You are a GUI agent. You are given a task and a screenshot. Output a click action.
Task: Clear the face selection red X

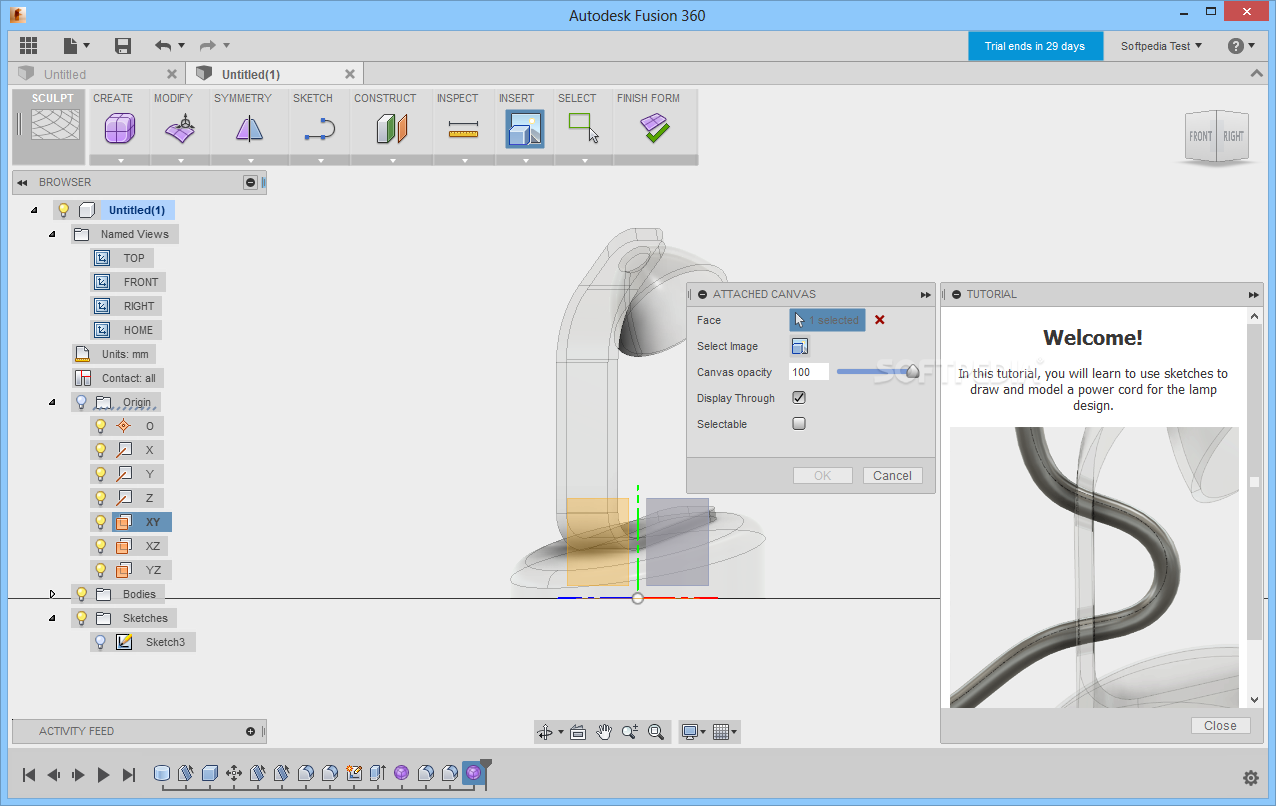pyautogui.click(x=880, y=320)
